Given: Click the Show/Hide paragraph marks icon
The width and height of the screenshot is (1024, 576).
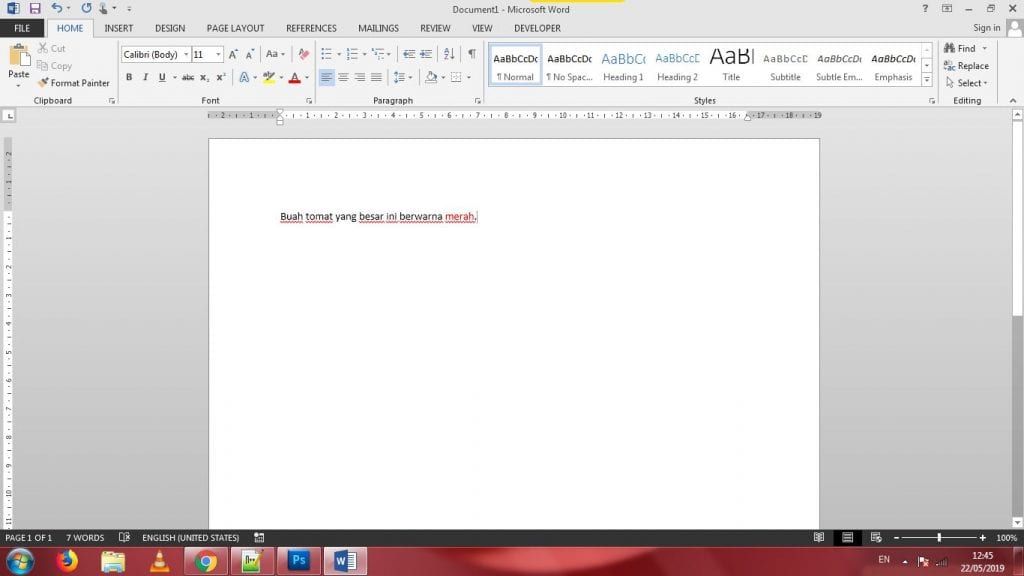Looking at the screenshot, I should [x=471, y=54].
